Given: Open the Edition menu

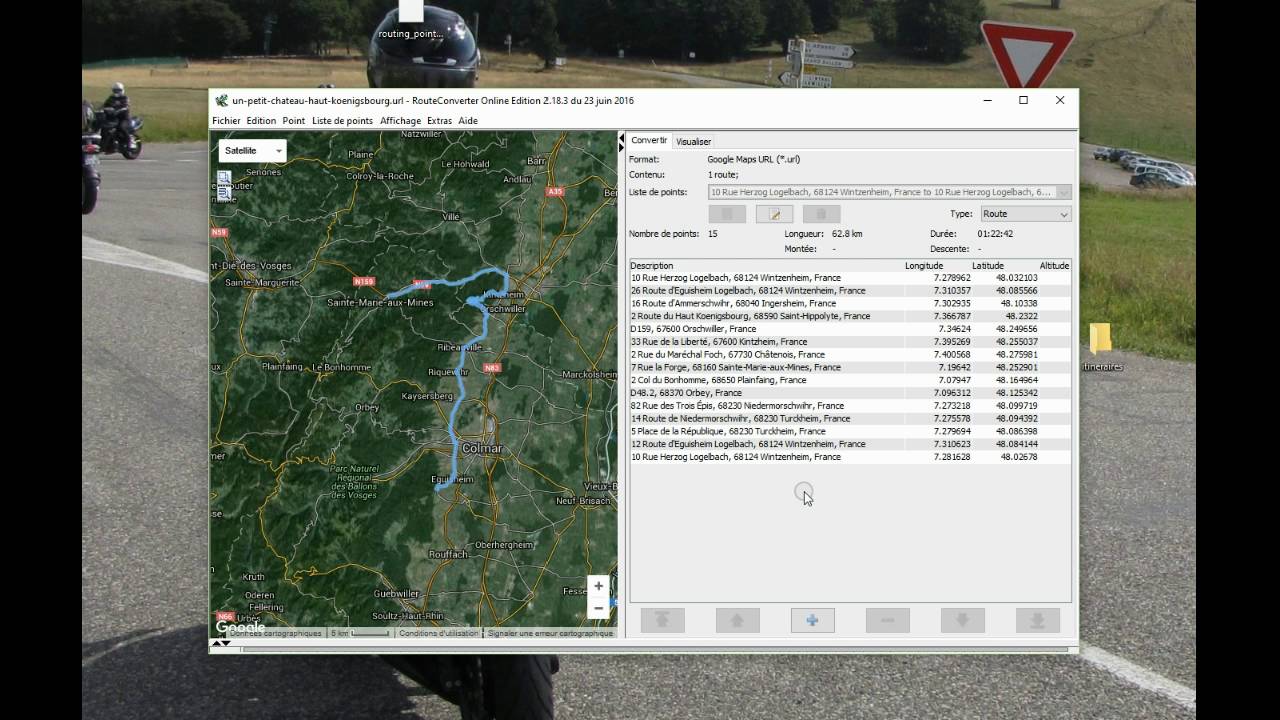Looking at the screenshot, I should click(261, 121).
